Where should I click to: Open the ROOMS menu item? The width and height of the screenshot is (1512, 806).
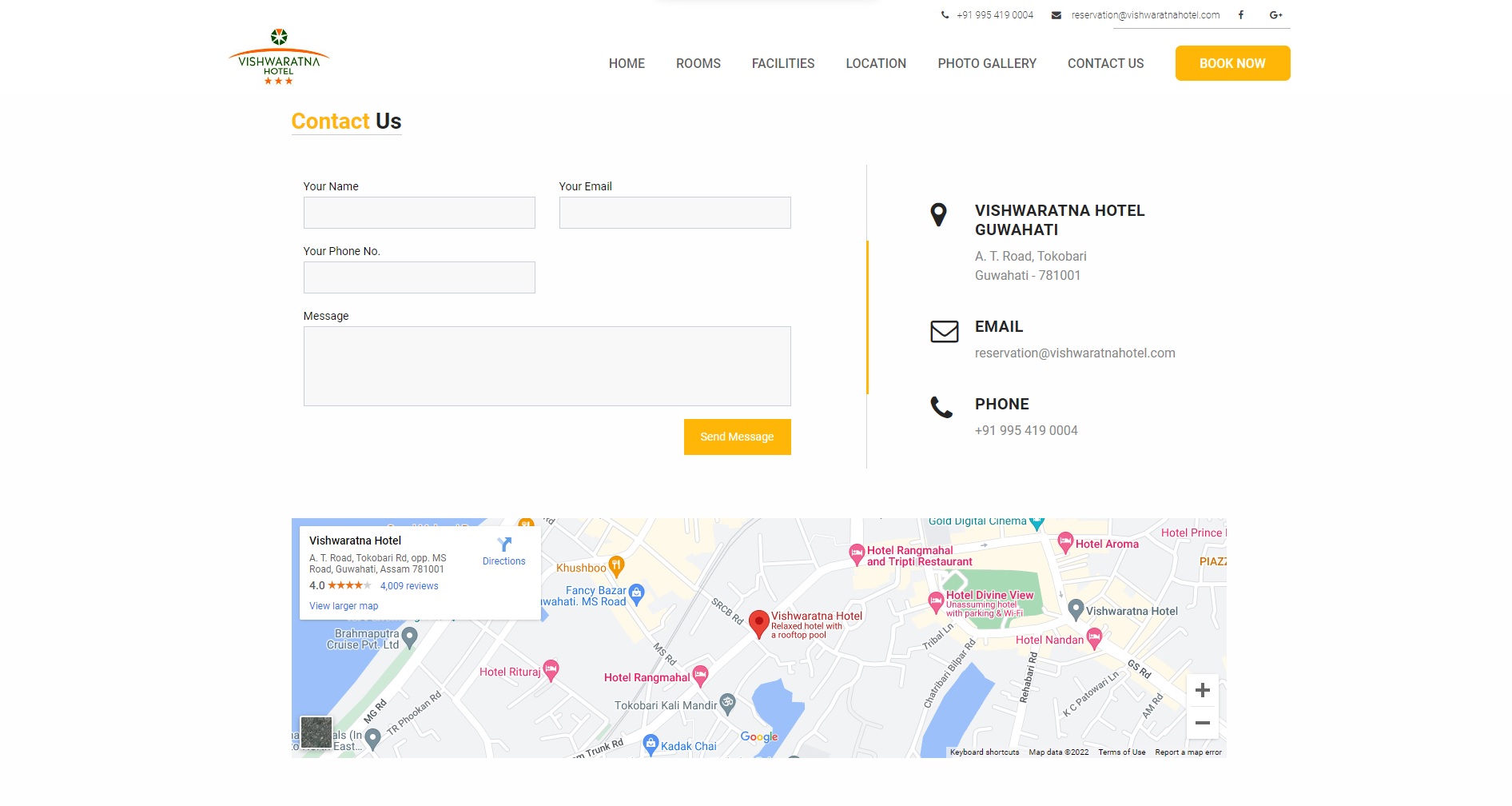pos(698,63)
